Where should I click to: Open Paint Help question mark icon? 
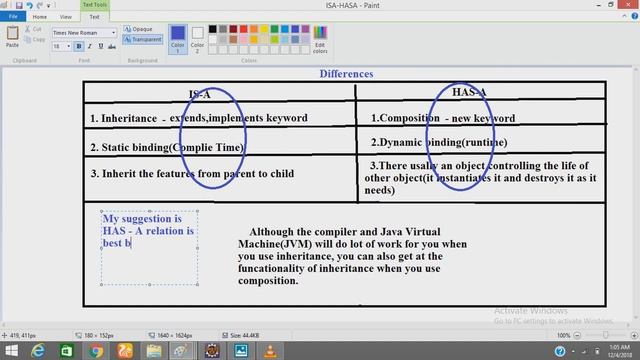pos(635,16)
